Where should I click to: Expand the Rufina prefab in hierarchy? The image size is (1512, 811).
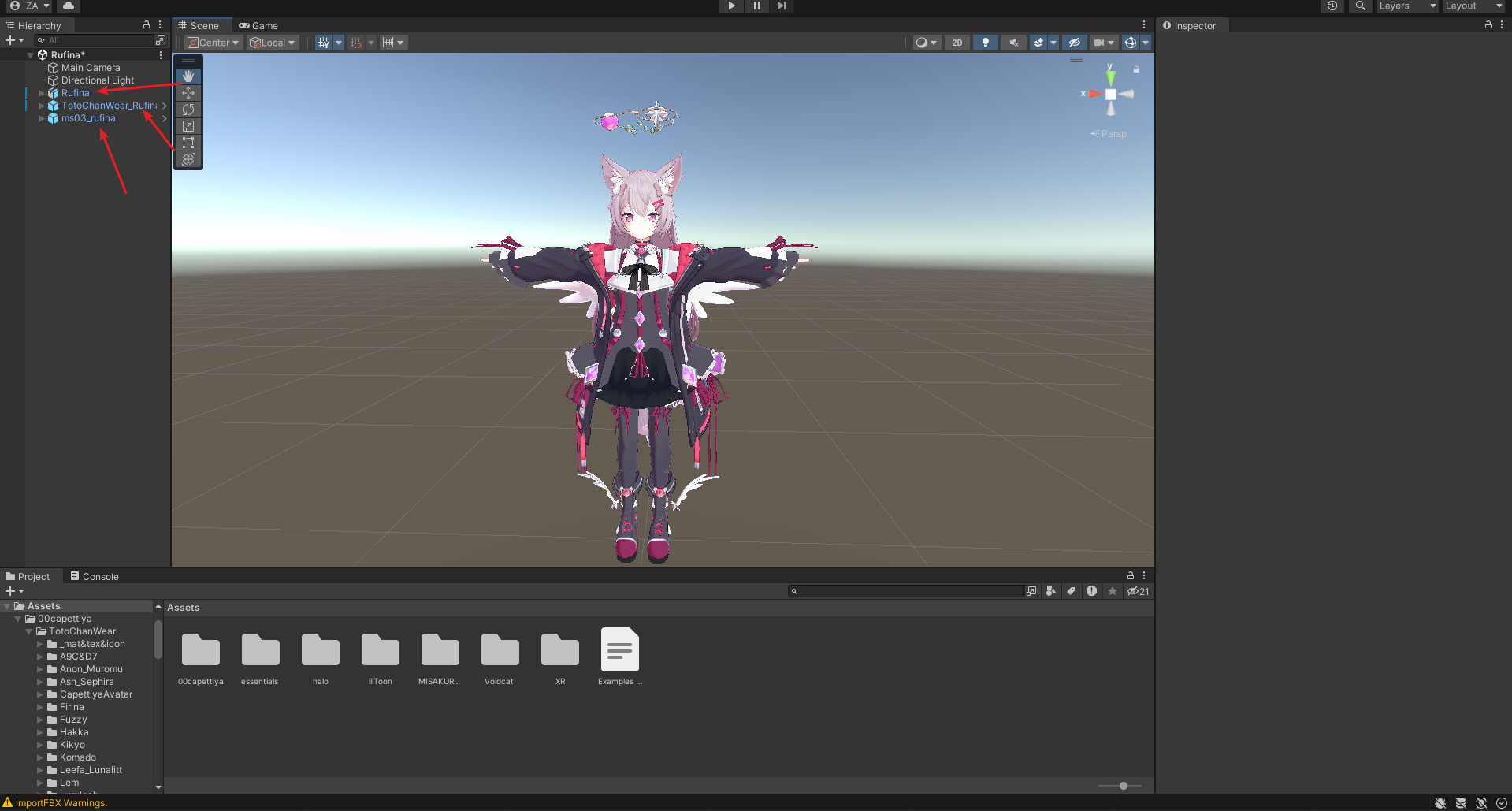coord(42,93)
